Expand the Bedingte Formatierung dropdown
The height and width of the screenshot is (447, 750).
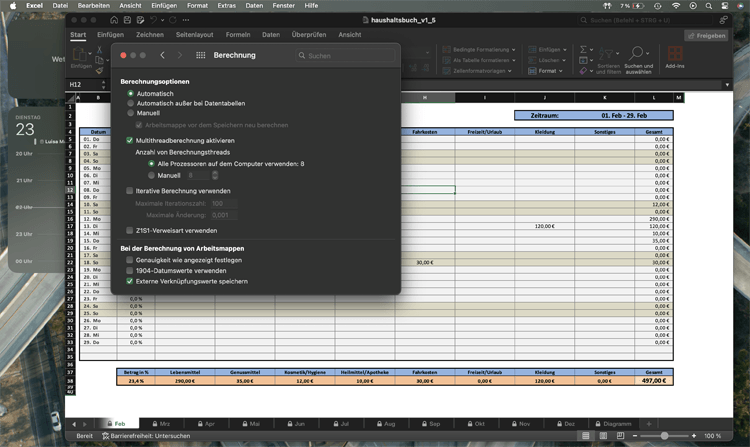click(x=517, y=49)
